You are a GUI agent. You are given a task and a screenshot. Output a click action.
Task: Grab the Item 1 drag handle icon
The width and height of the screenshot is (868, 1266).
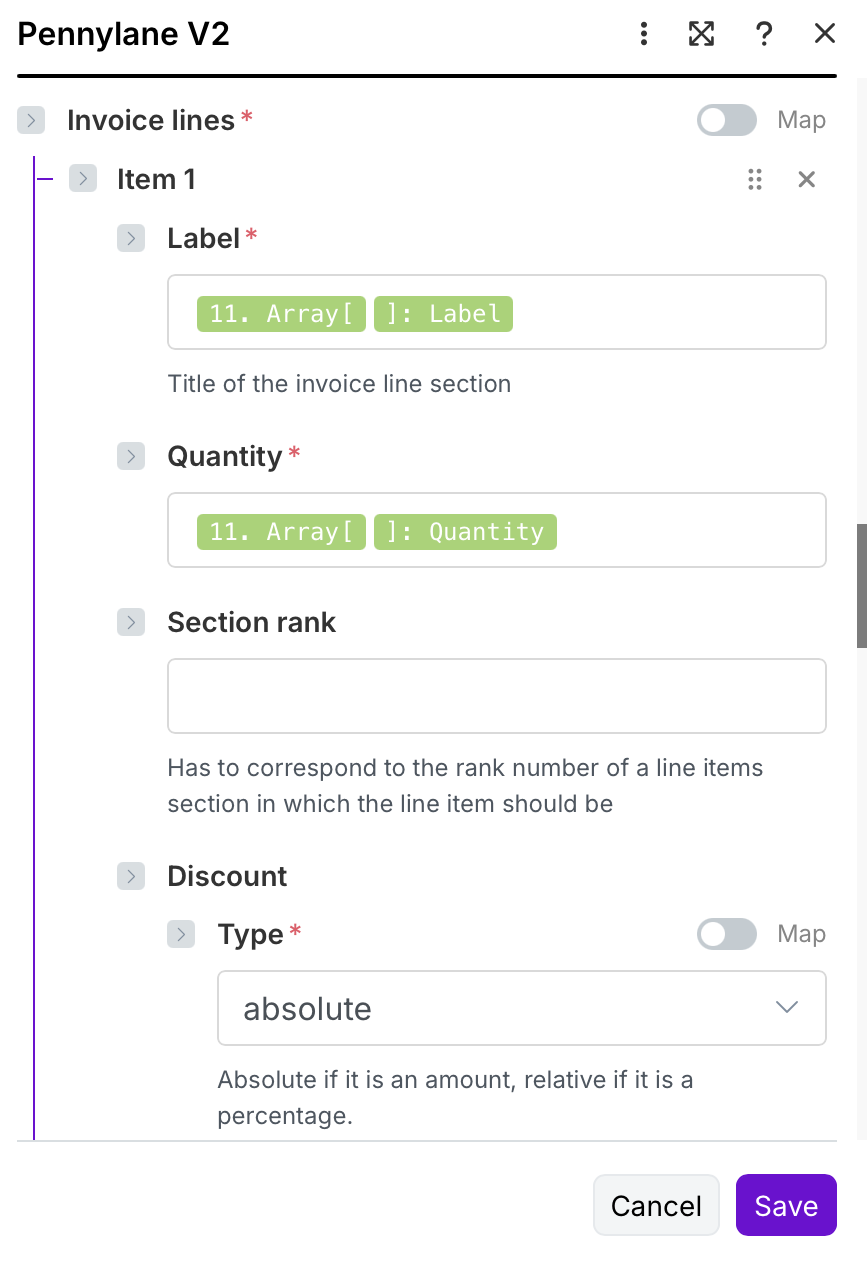click(755, 180)
